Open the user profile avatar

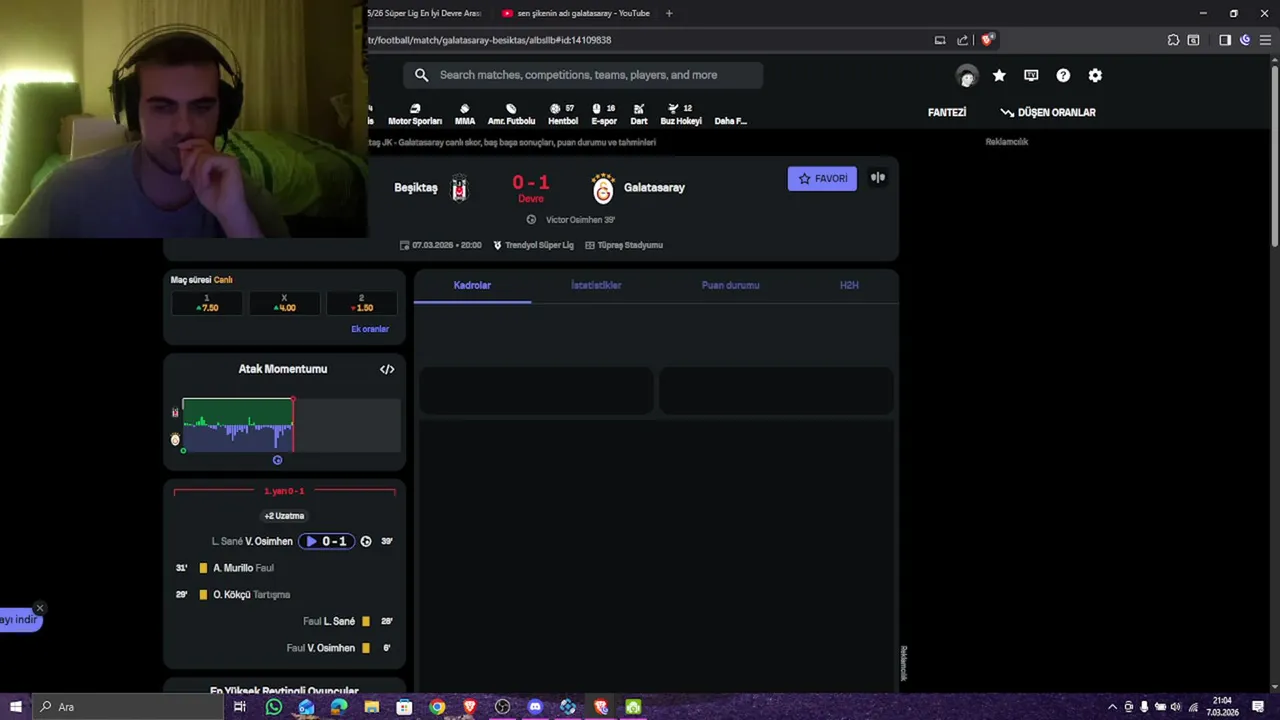pos(967,75)
